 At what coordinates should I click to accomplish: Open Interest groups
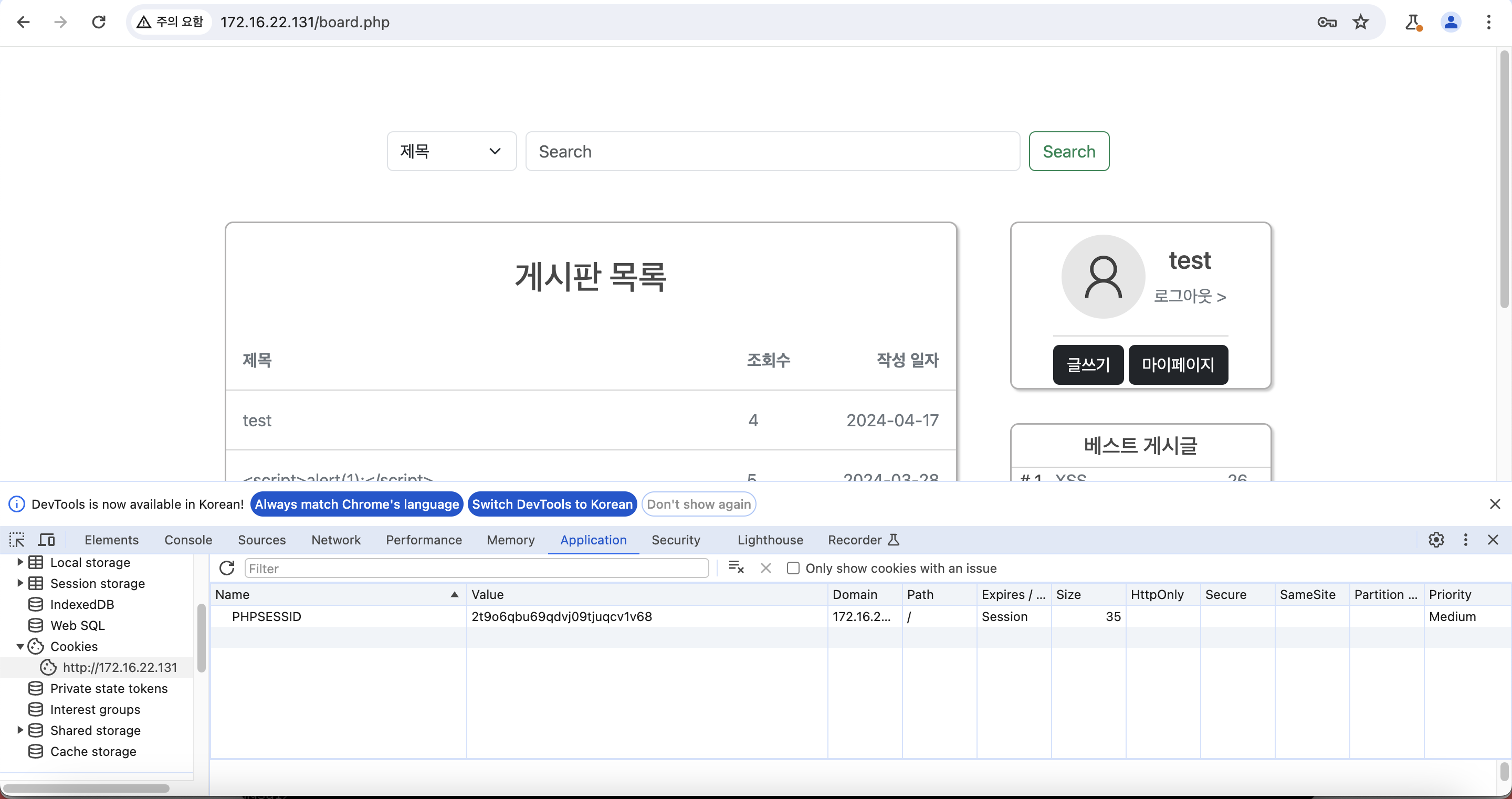pyautogui.click(x=95, y=709)
